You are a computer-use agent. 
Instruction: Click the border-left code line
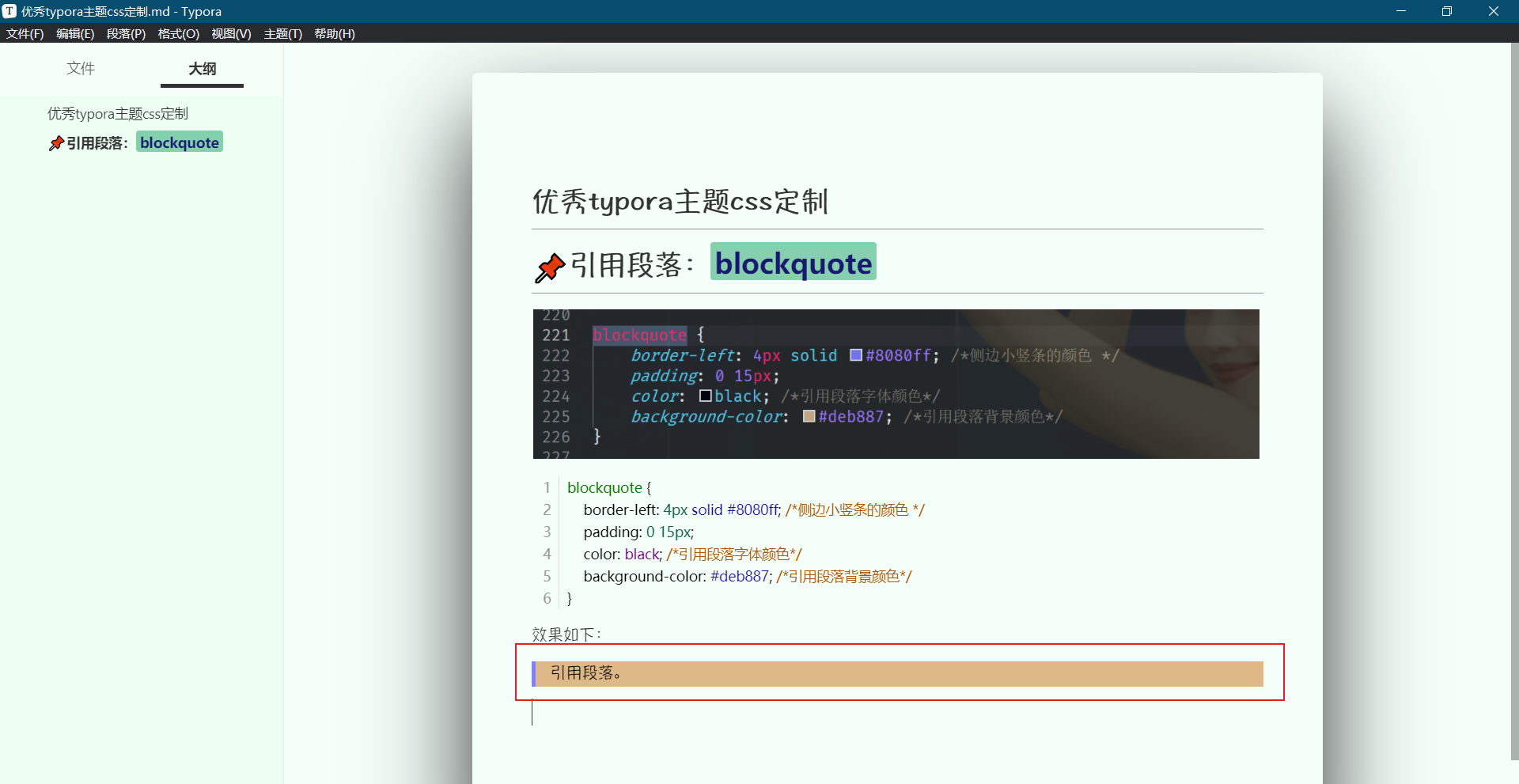[754, 509]
